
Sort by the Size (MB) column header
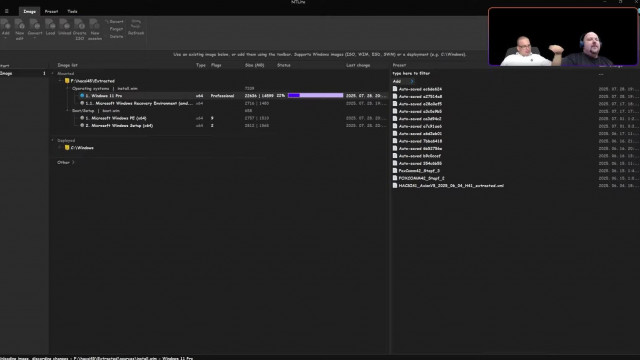point(254,65)
